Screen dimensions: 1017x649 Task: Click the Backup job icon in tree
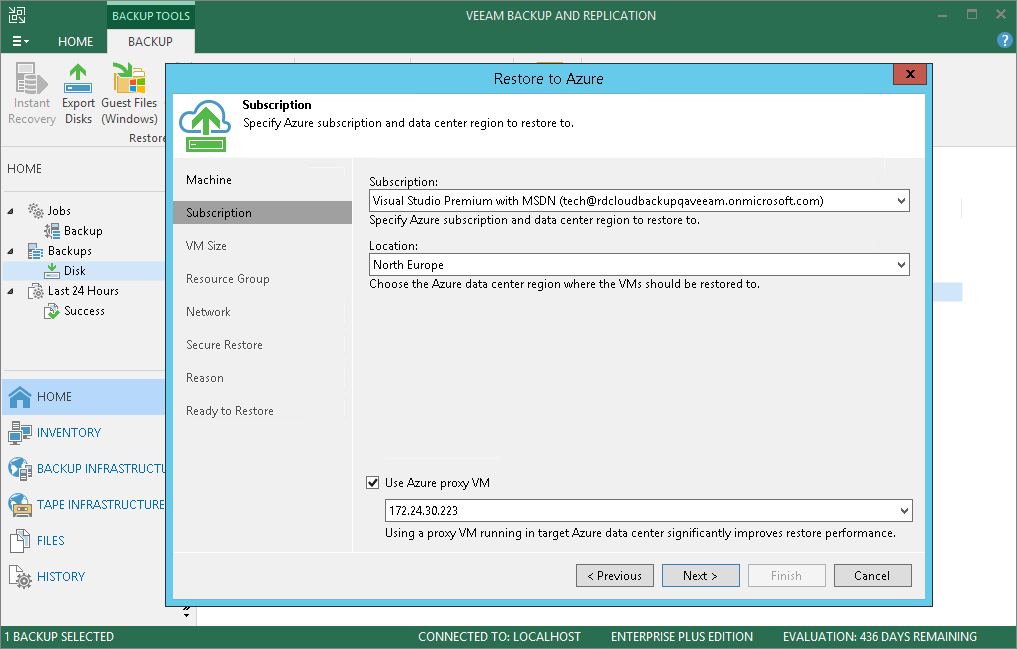(52, 231)
